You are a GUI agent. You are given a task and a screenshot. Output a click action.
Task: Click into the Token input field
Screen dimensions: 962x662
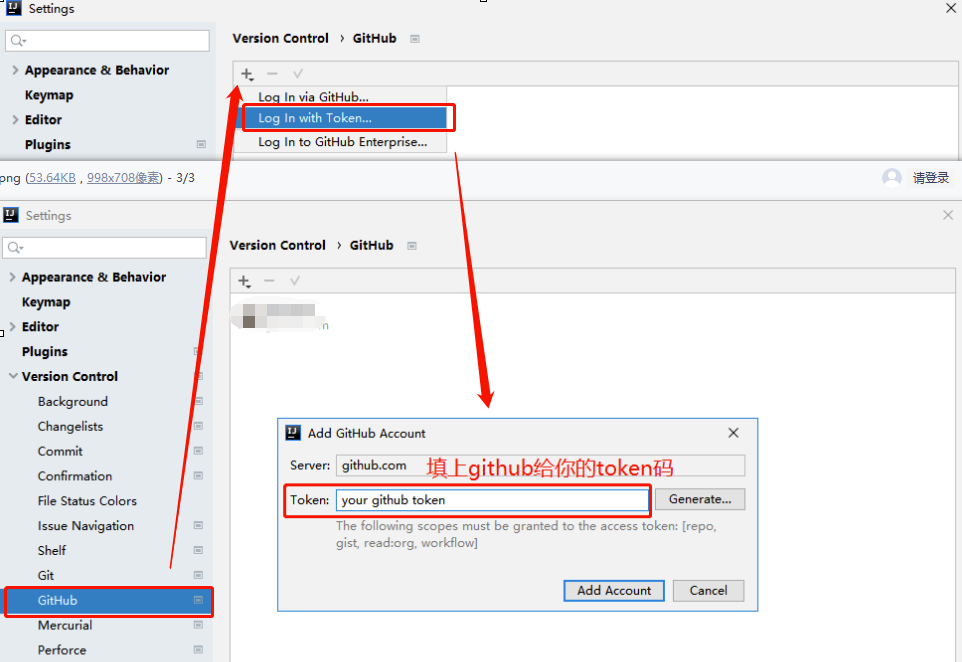(492, 500)
